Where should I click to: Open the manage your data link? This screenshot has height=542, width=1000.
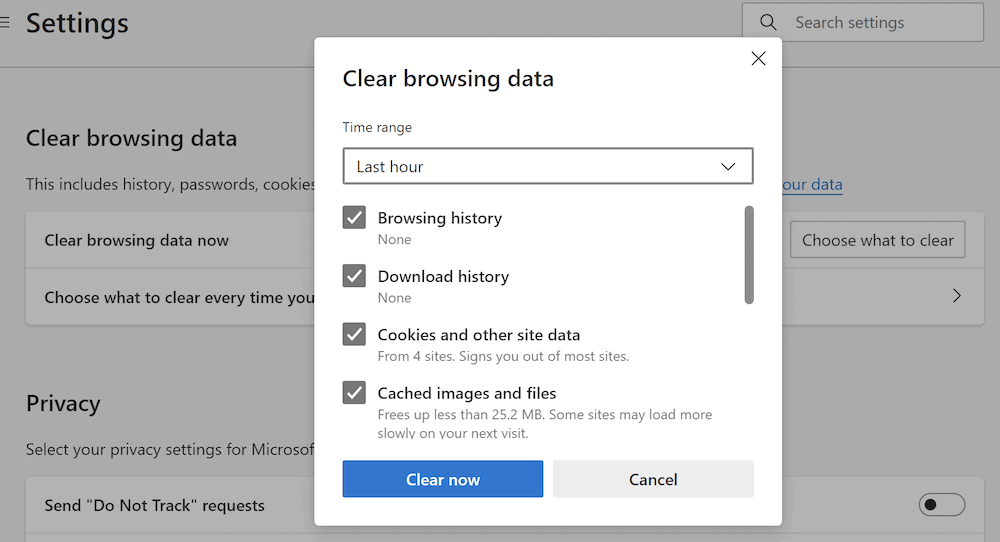point(812,184)
